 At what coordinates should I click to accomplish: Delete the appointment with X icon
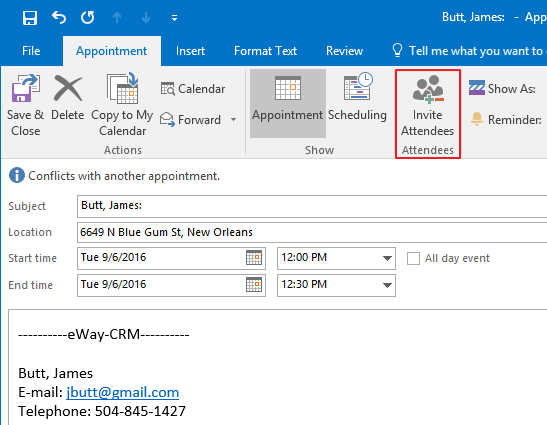point(68,88)
